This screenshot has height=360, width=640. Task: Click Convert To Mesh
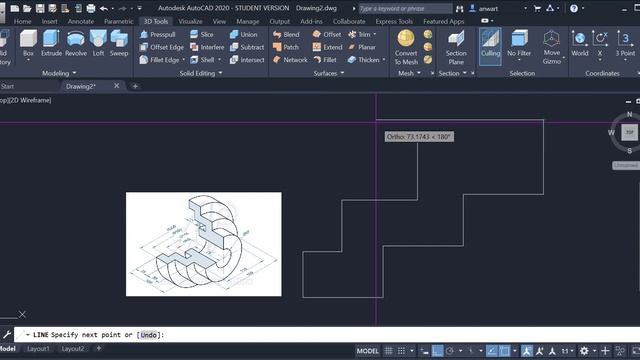pos(406,47)
